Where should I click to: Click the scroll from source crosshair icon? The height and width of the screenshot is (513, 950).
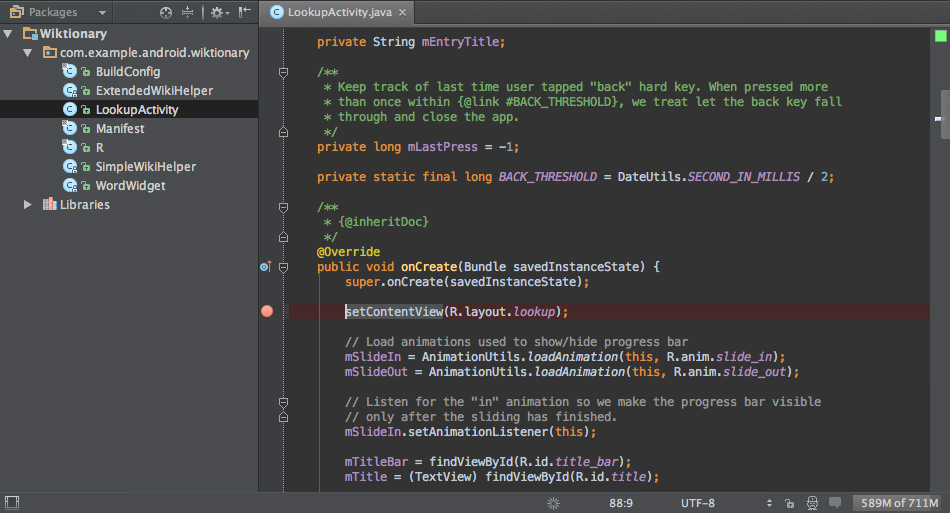pos(165,12)
